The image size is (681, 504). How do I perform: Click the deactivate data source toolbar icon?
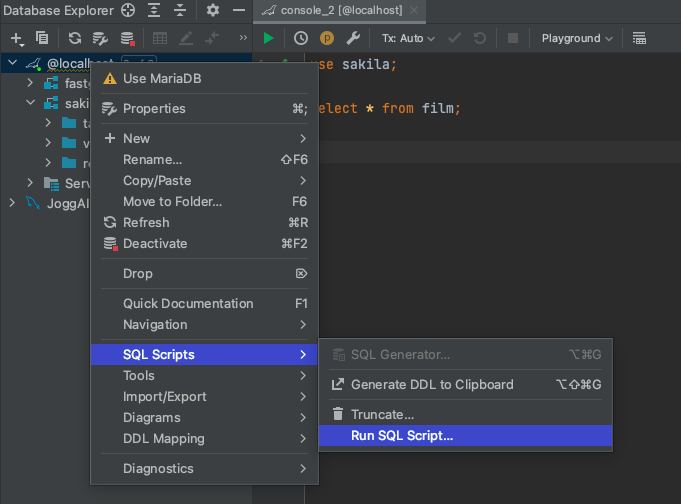[x=127, y=38]
